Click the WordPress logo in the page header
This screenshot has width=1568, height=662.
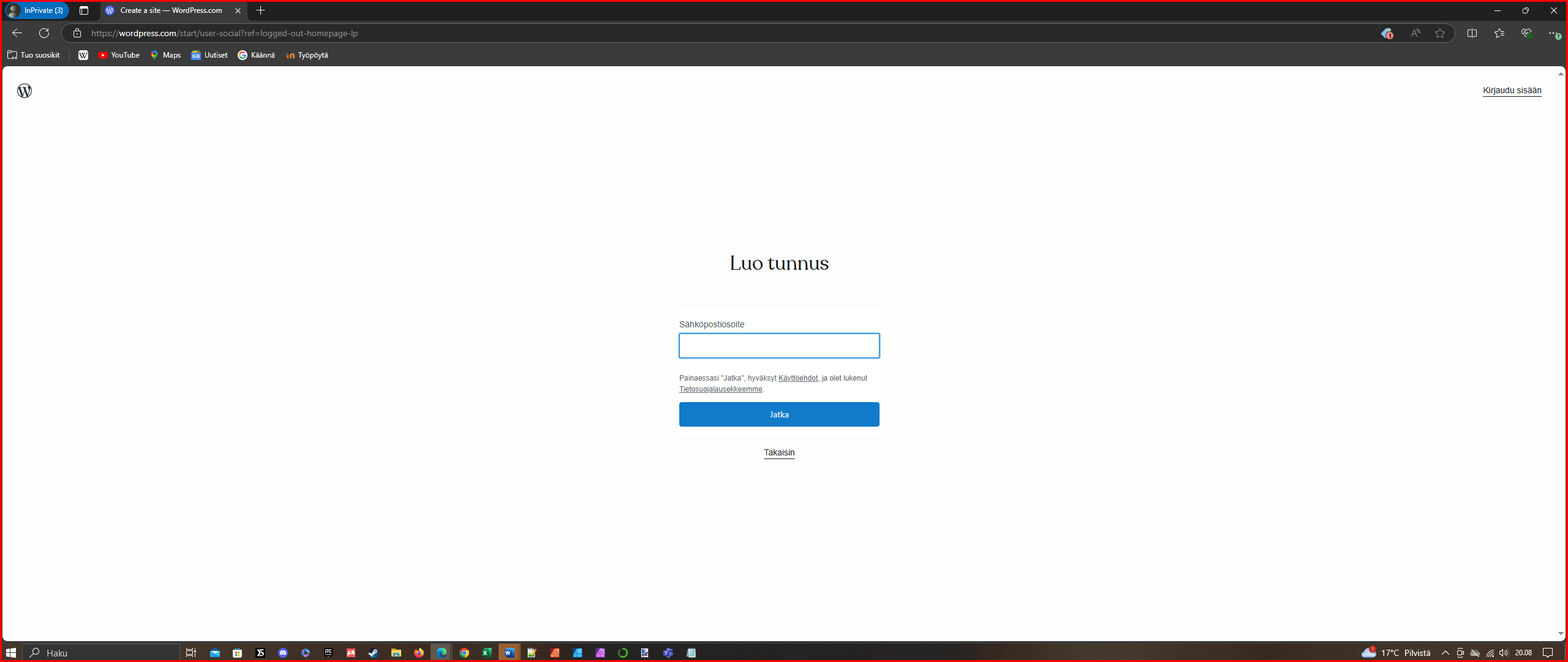point(24,91)
